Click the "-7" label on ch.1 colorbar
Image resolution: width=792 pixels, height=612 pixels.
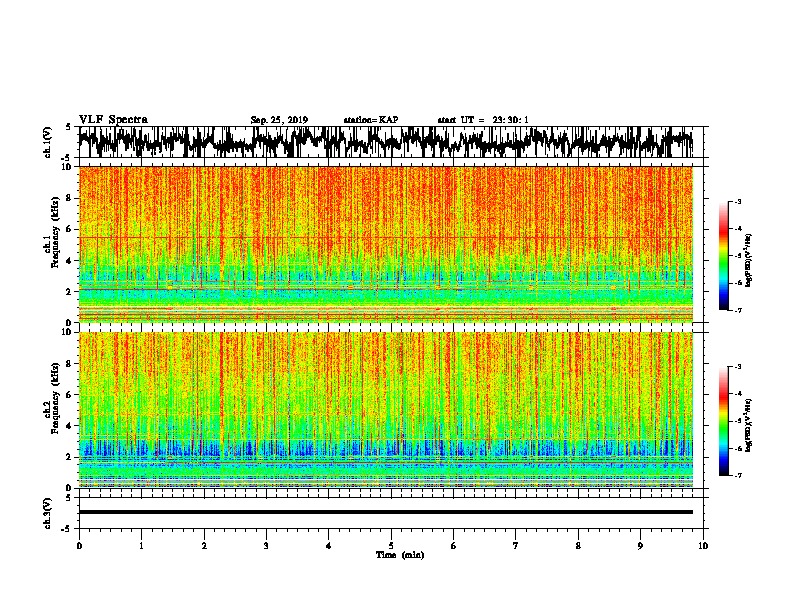737,310
